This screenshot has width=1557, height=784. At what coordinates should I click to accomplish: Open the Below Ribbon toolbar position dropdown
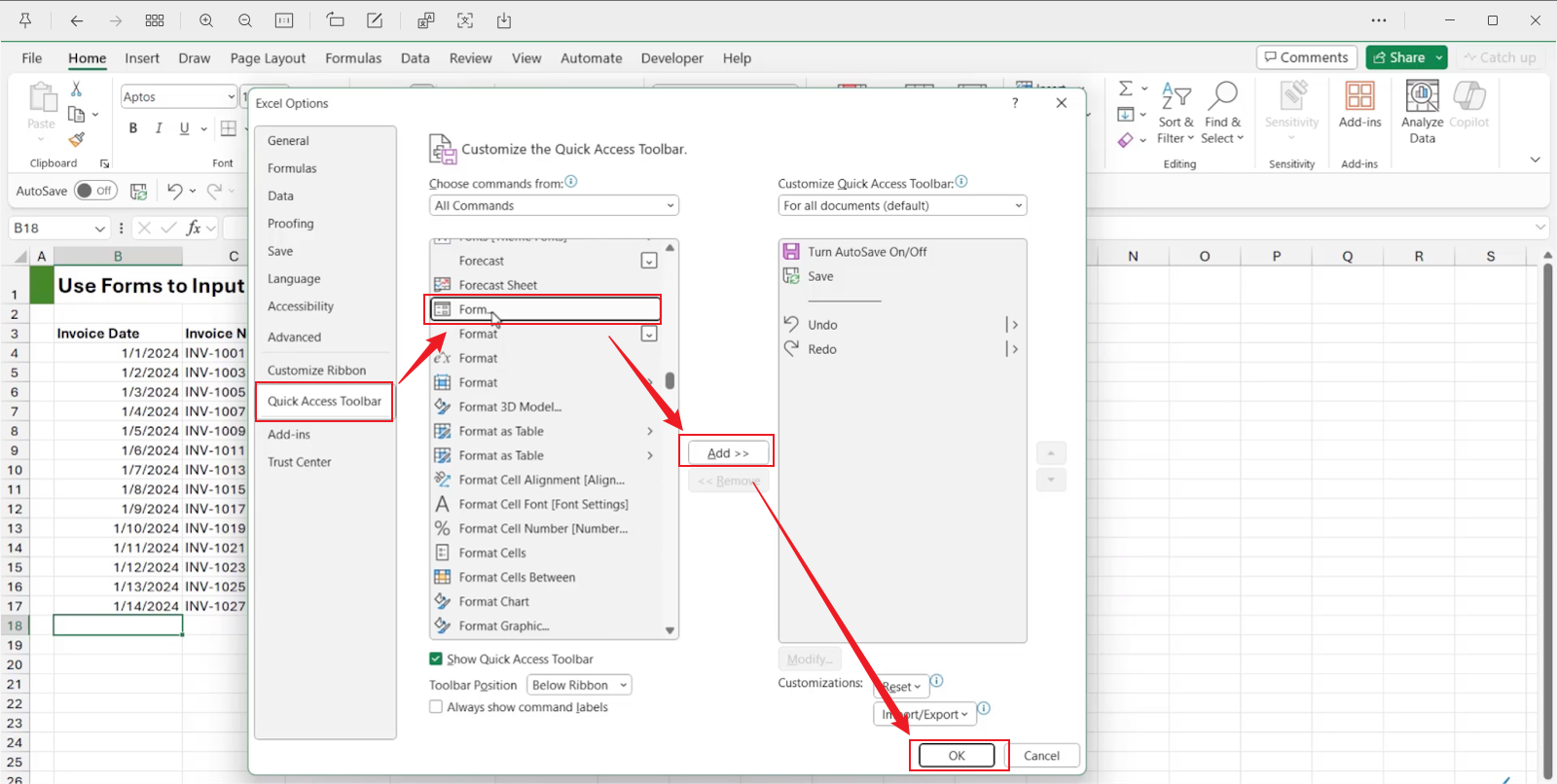click(x=579, y=685)
